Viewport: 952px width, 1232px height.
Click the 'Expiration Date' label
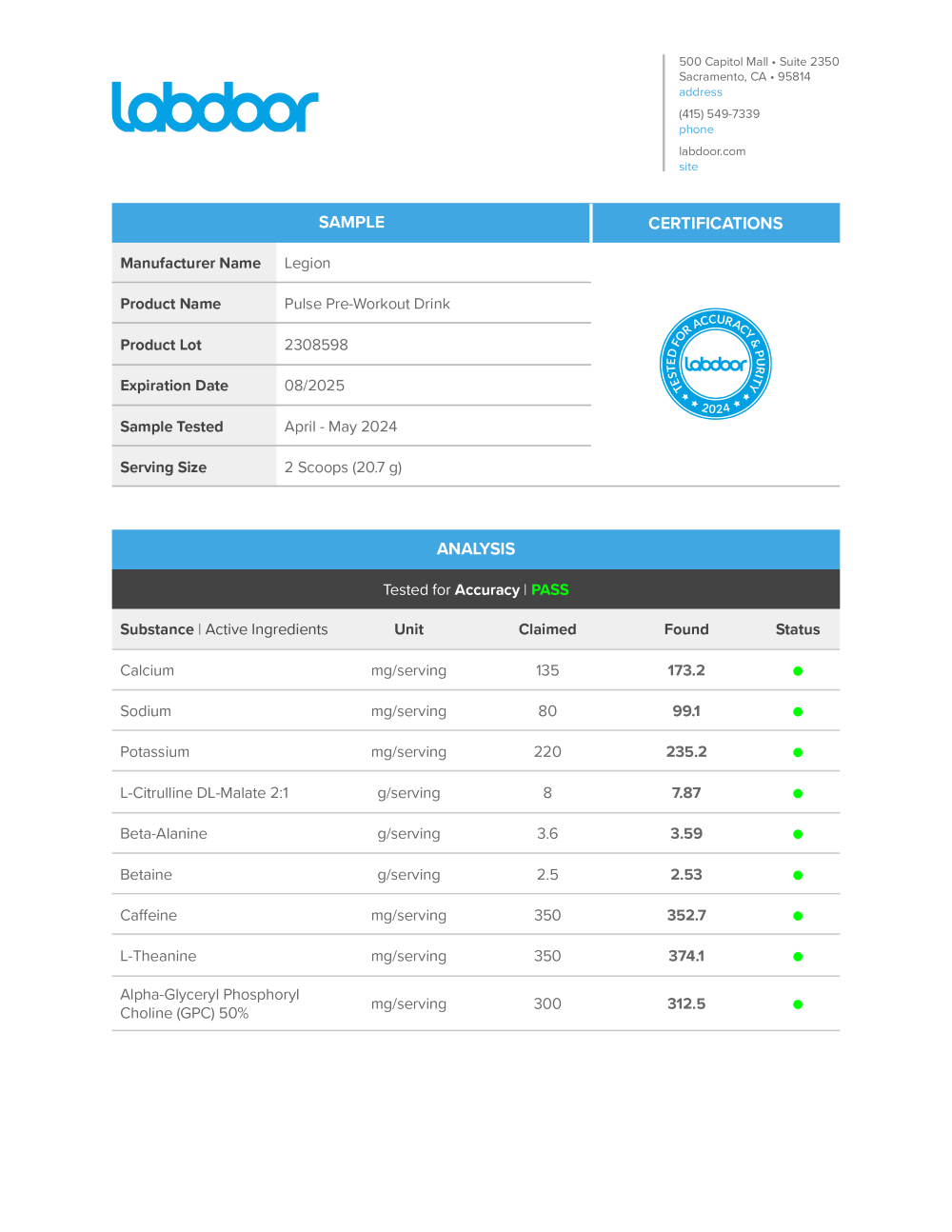click(174, 386)
